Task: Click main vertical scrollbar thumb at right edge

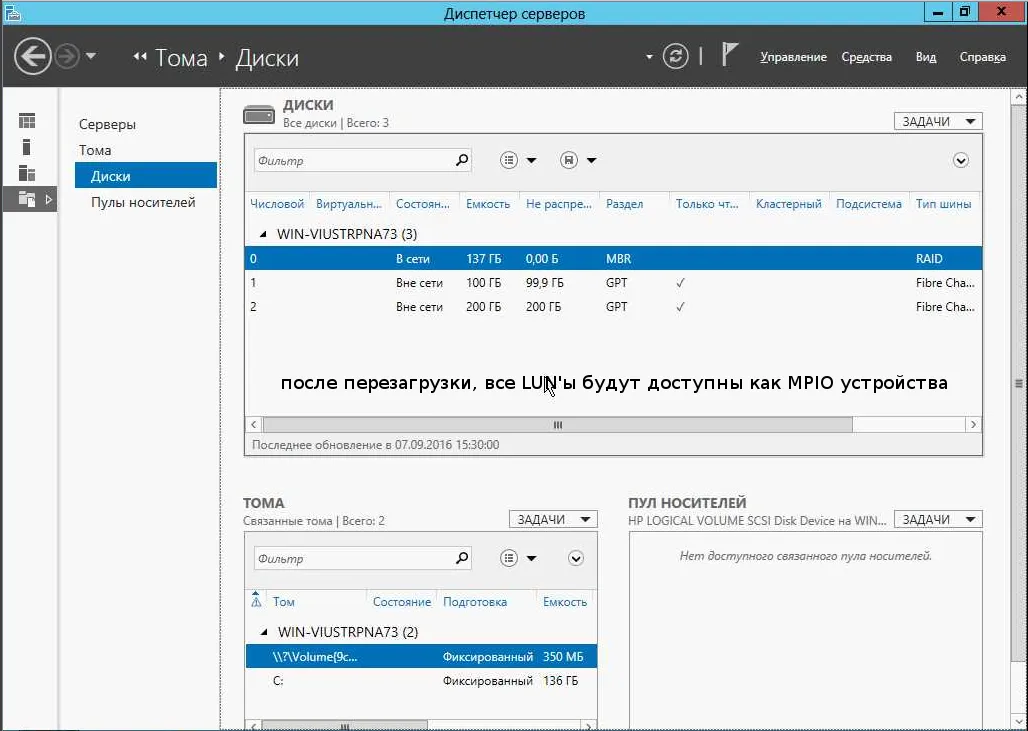Action: 1018,384
